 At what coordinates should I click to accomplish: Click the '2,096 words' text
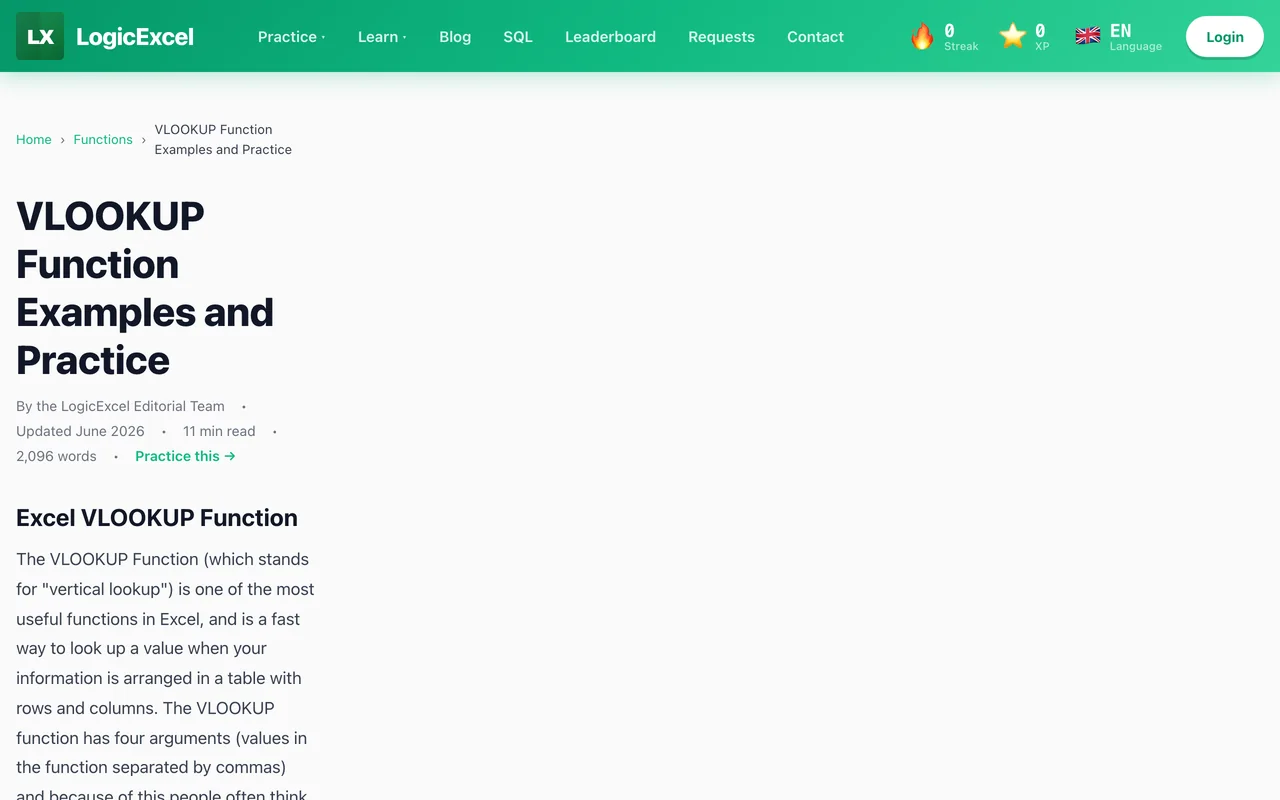pyautogui.click(x=56, y=456)
